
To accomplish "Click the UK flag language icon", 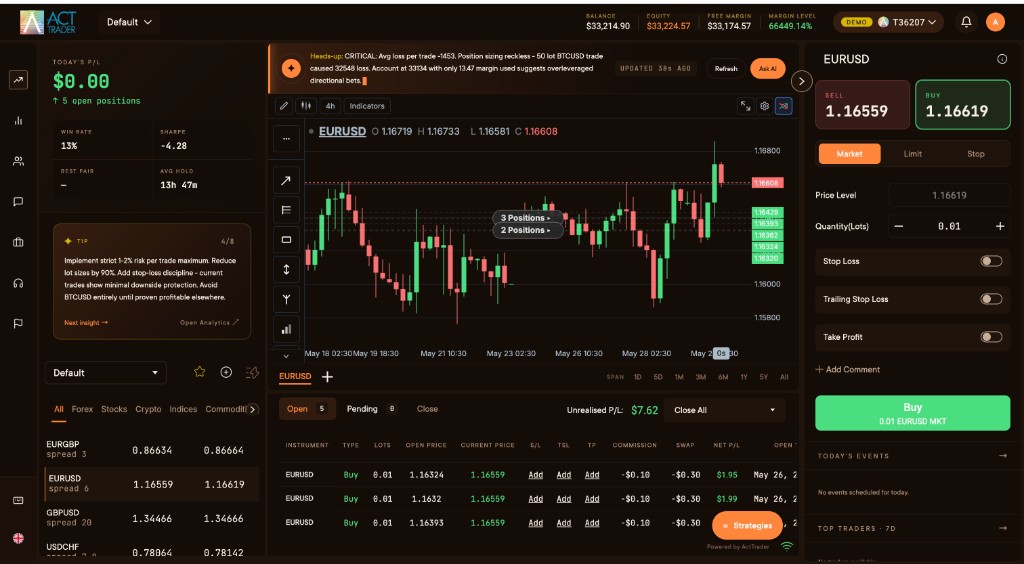I will click(x=18, y=539).
